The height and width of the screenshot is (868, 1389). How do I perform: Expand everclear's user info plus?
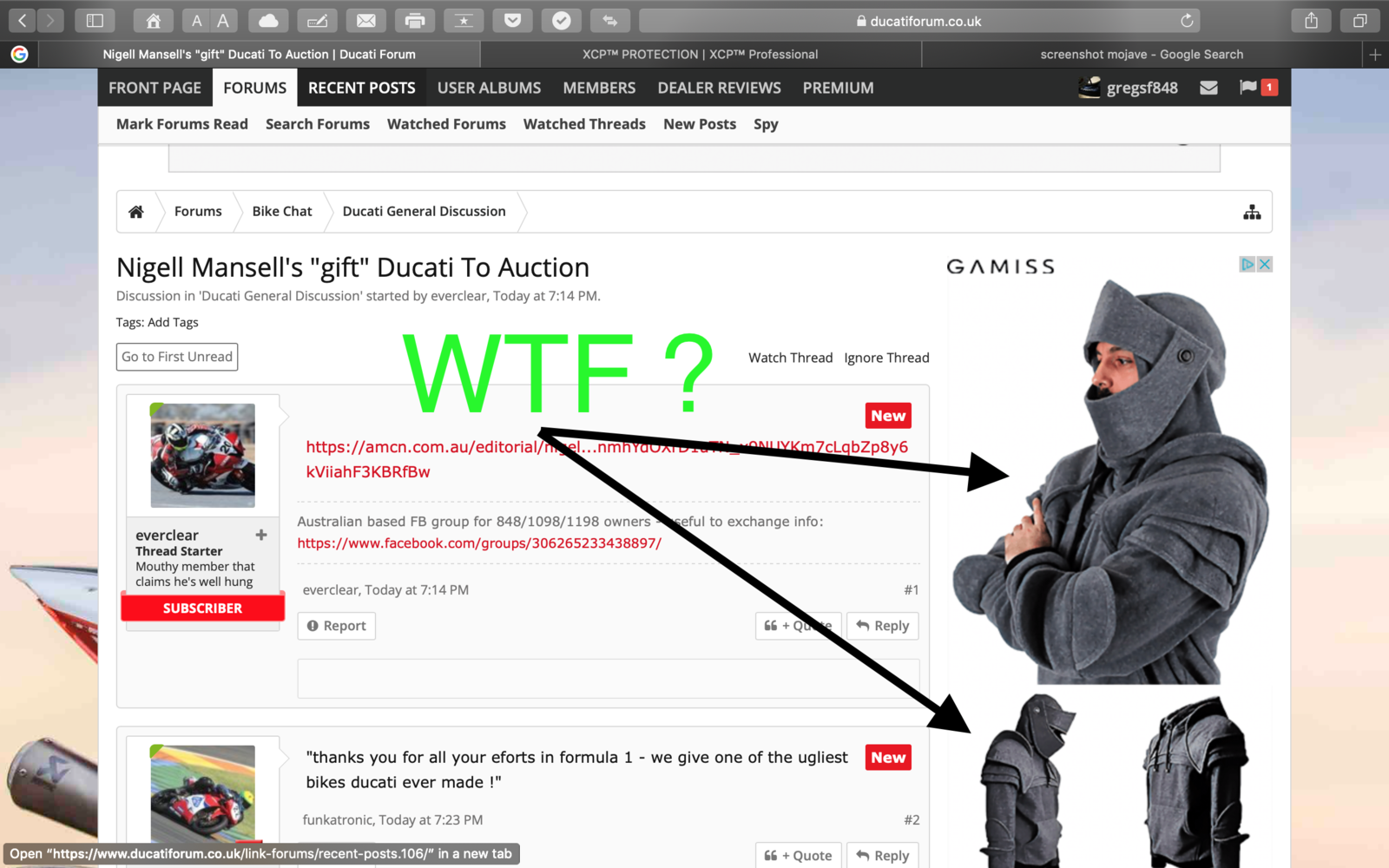point(261,535)
